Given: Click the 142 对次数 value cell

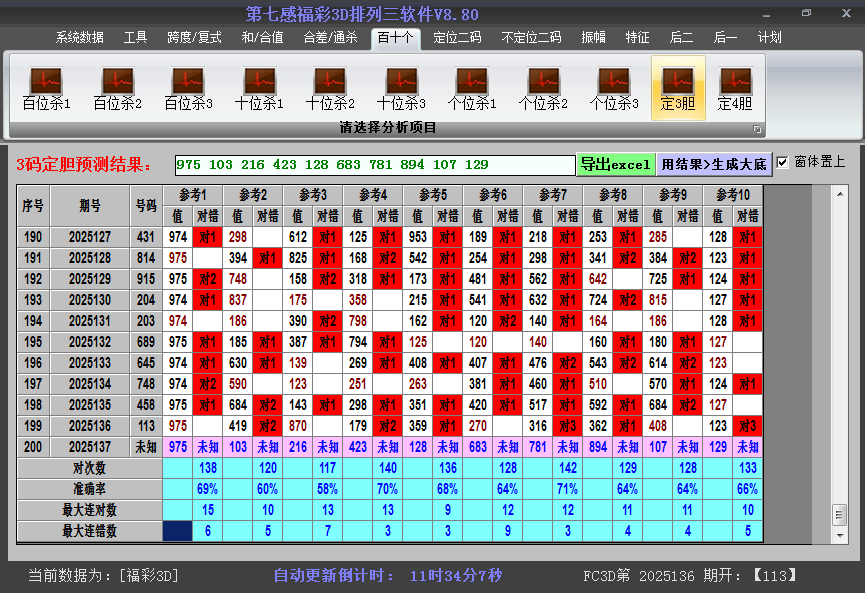Looking at the screenshot, I should coord(568,468).
